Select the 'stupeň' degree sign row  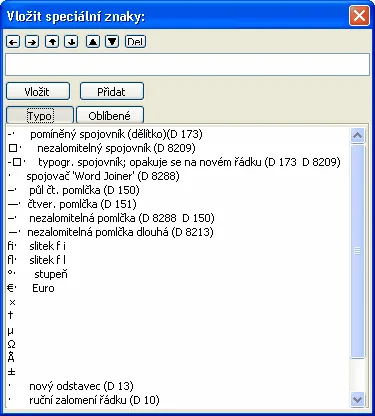[x=178, y=274]
